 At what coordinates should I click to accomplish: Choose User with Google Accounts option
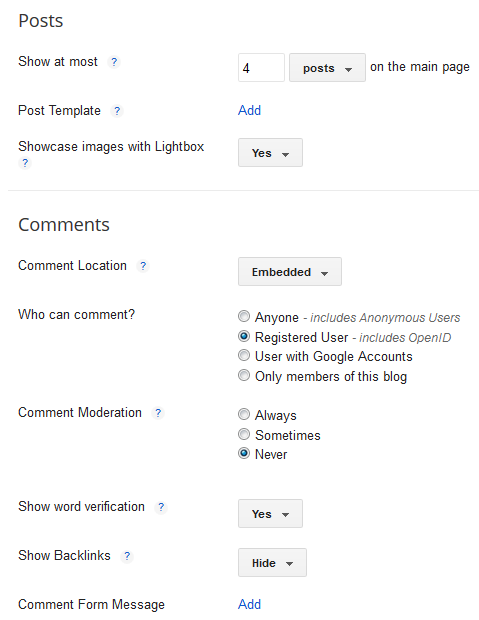point(244,355)
